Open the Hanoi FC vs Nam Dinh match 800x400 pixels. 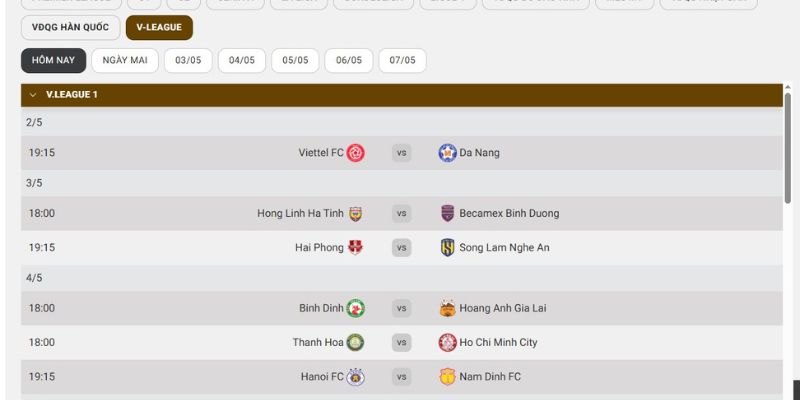tap(401, 377)
